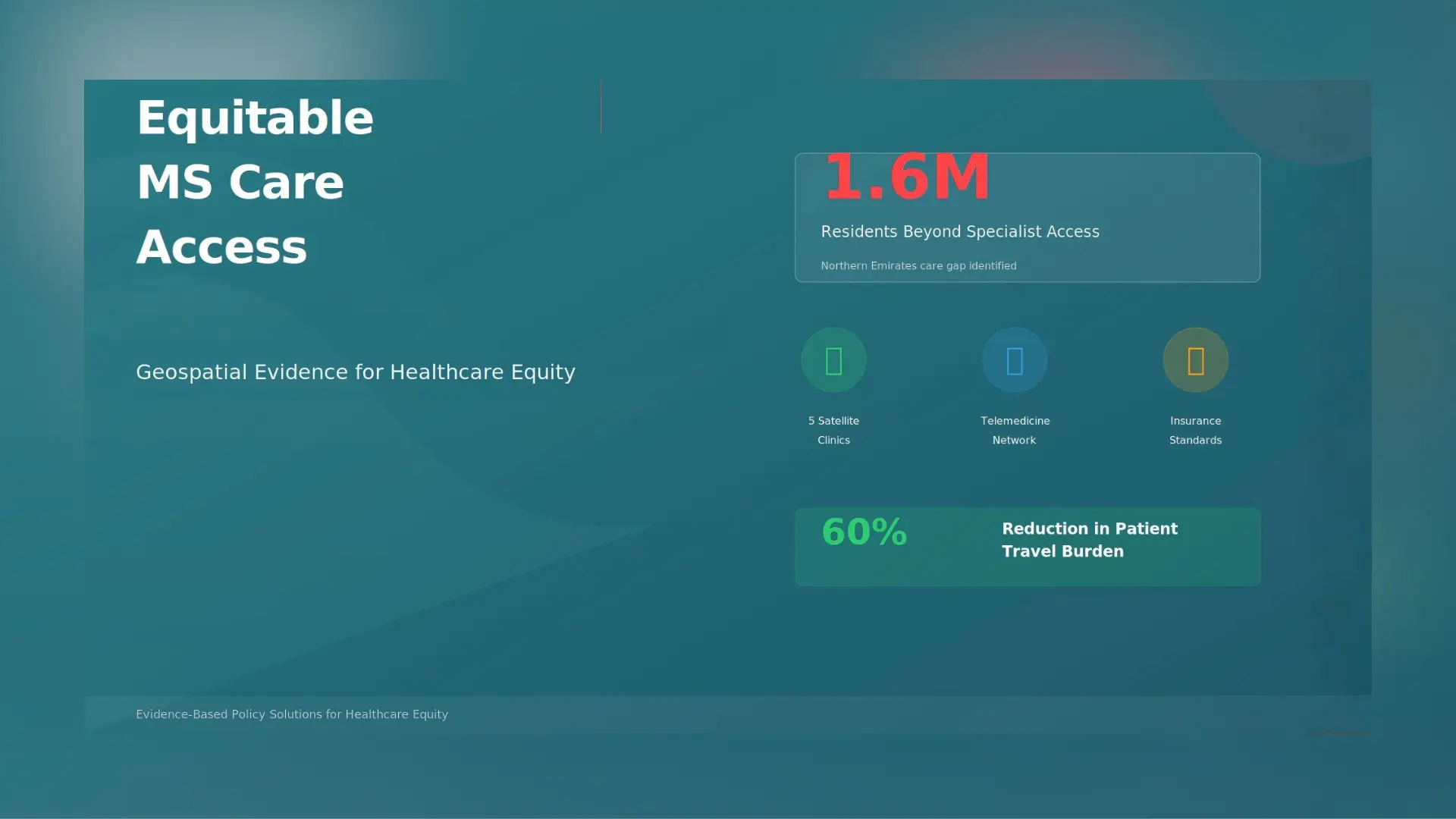Select the green 60% statistic figure
Screen dimensions: 1456x819
point(864,532)
